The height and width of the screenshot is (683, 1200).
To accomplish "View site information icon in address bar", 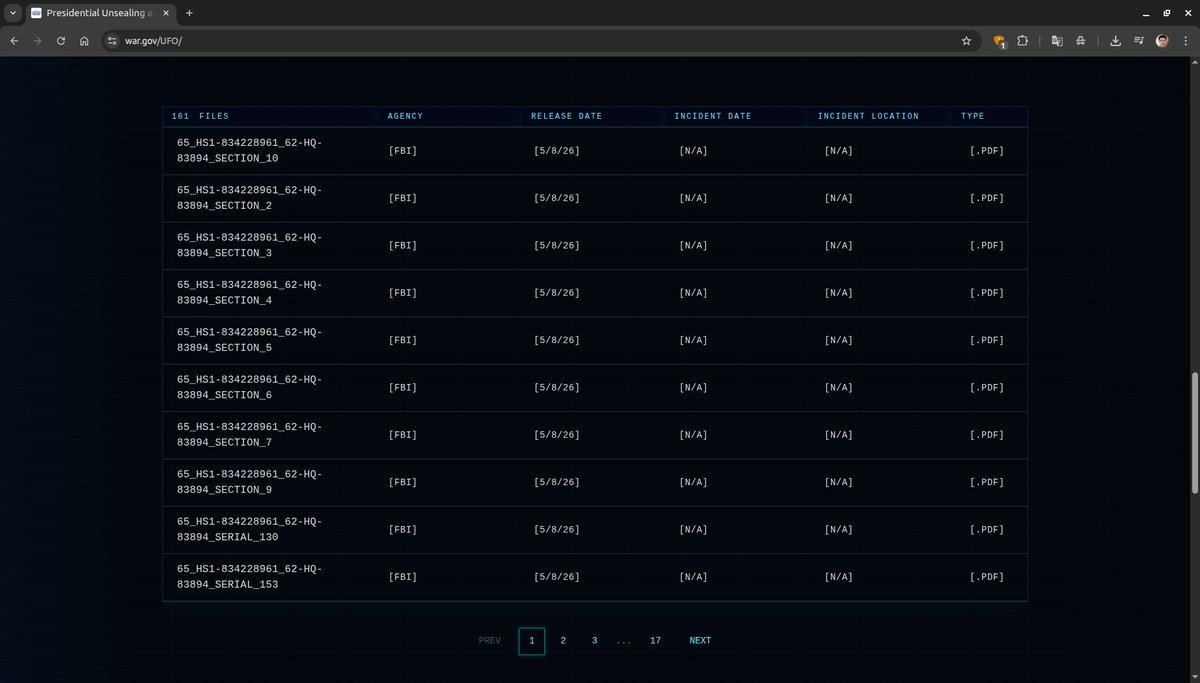I will 113,41.
